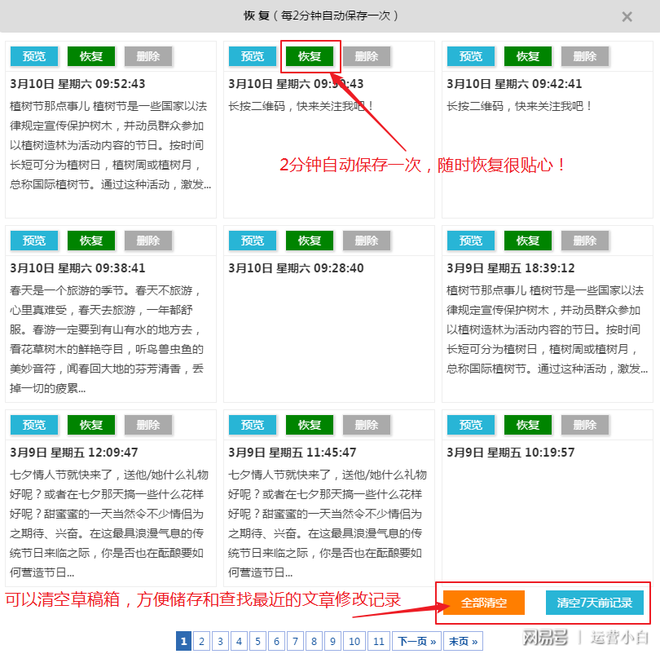Click 植树节 text under 18:39:12
660x654 pixels.
547,330
